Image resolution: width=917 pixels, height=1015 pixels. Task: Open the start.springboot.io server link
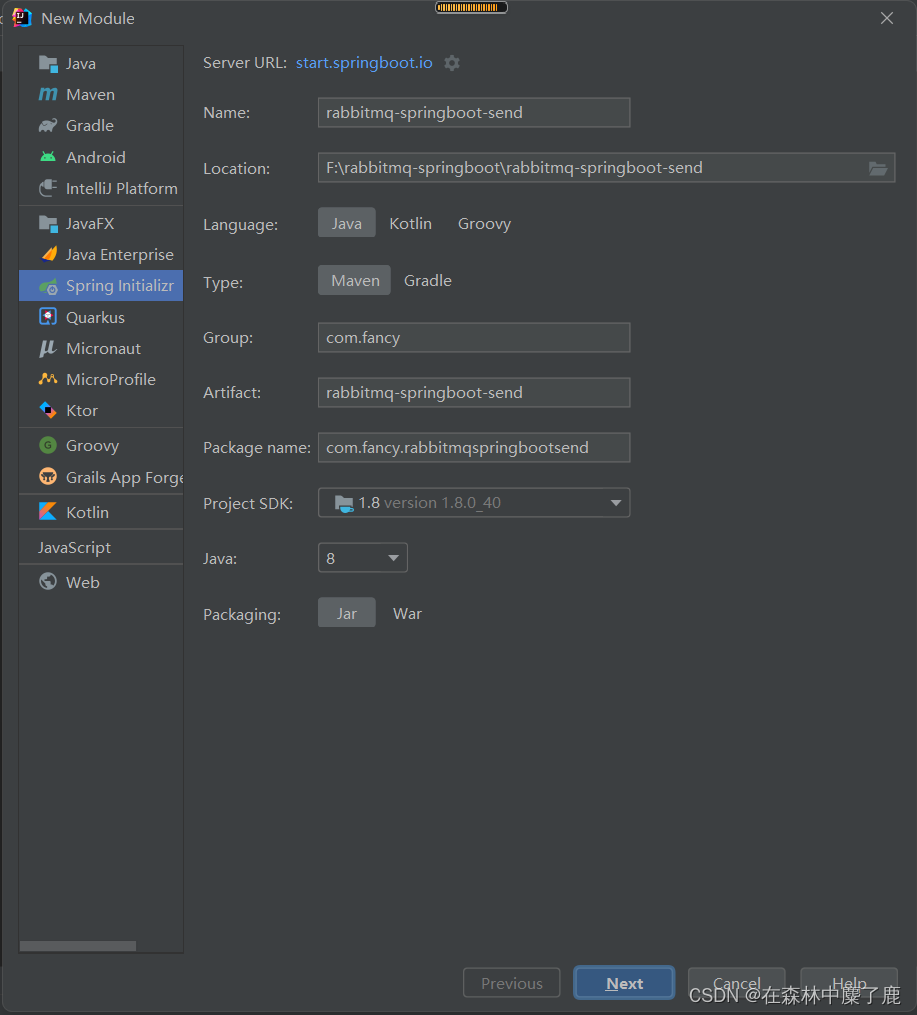(x=364, y=63)
